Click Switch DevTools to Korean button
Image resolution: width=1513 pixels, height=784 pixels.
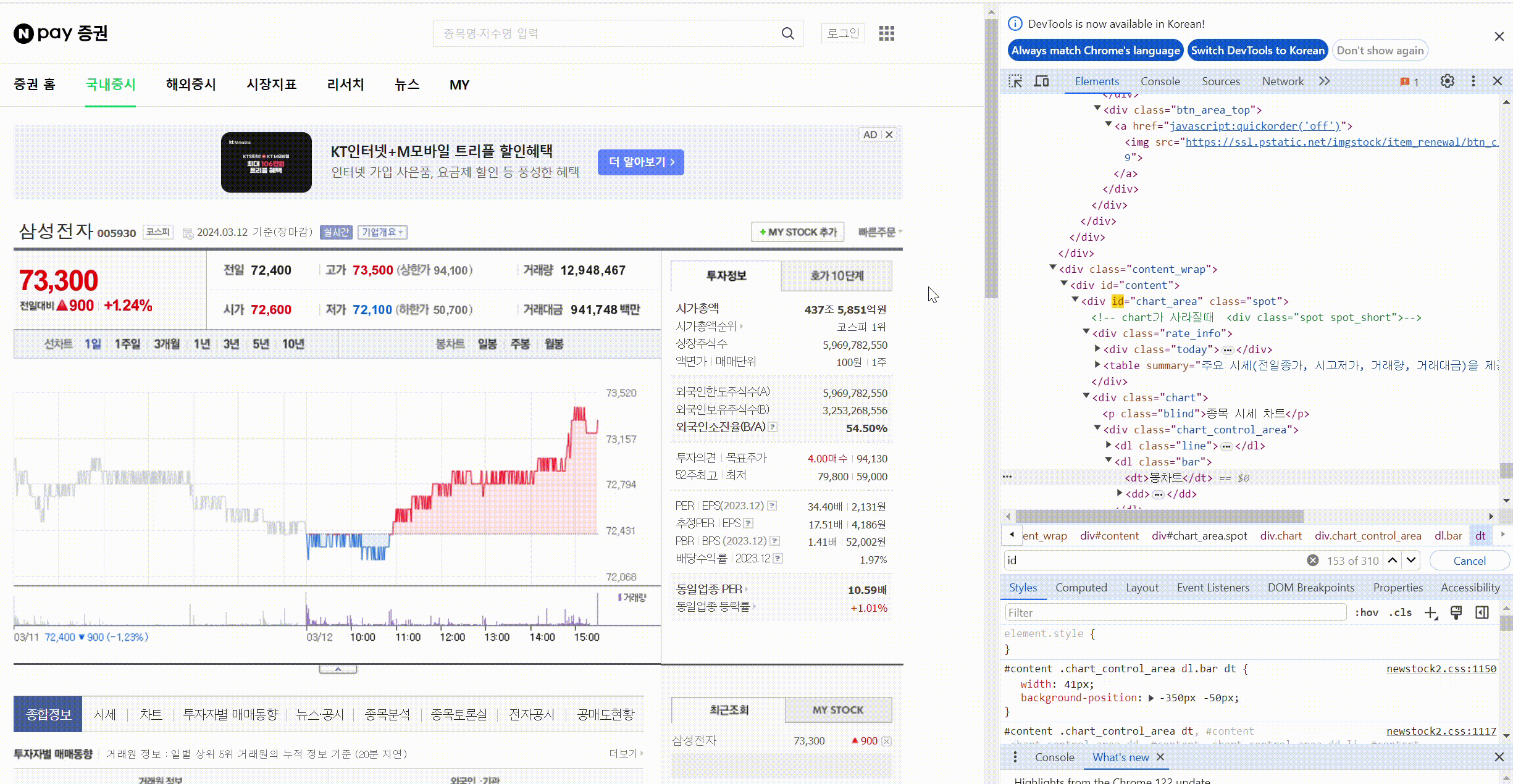click(x=1257, y=51)
